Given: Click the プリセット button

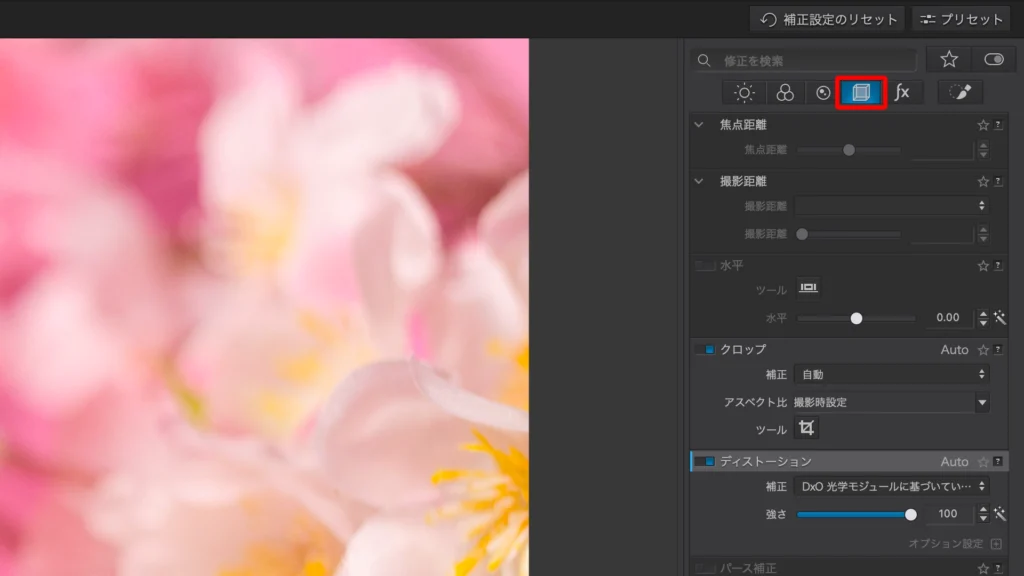Looking at the screenshot, I should (x=960, y=19).
